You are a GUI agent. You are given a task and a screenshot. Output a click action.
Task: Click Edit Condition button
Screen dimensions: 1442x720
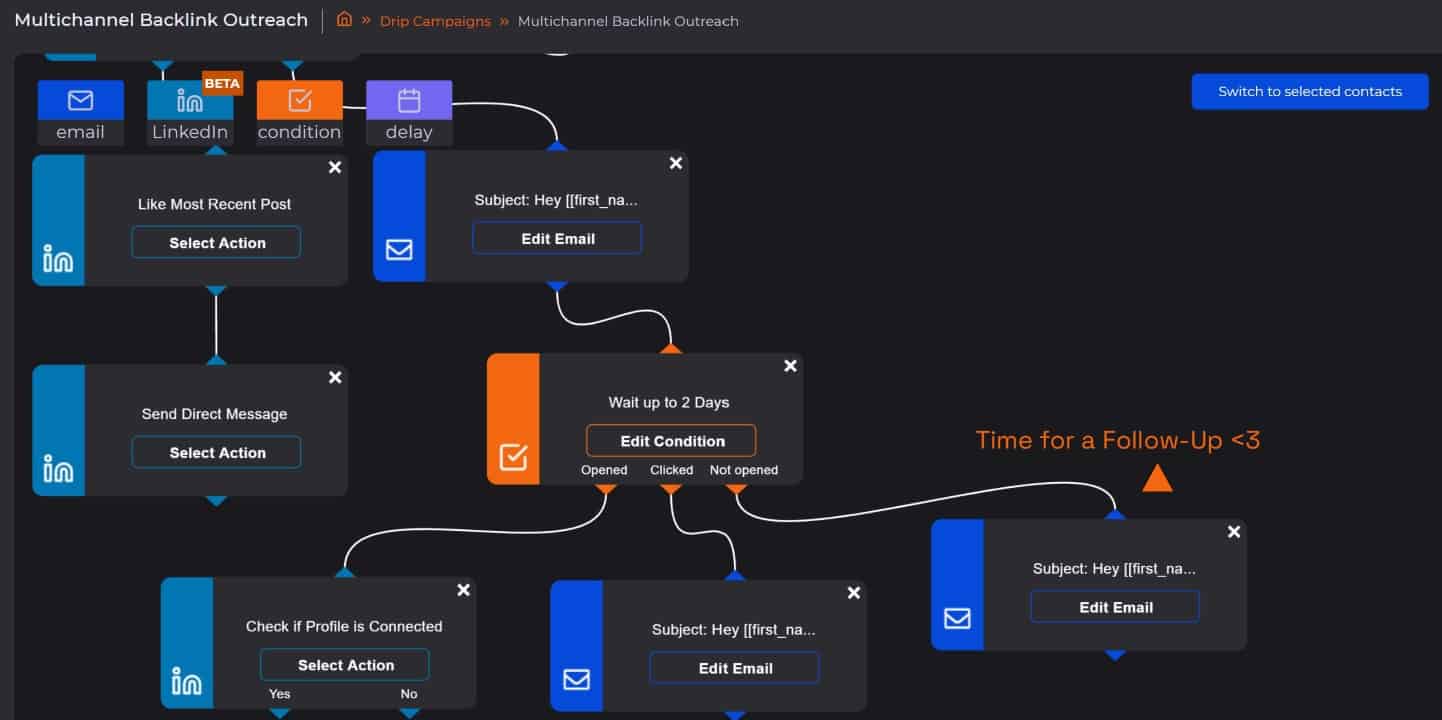click(671, 441)
